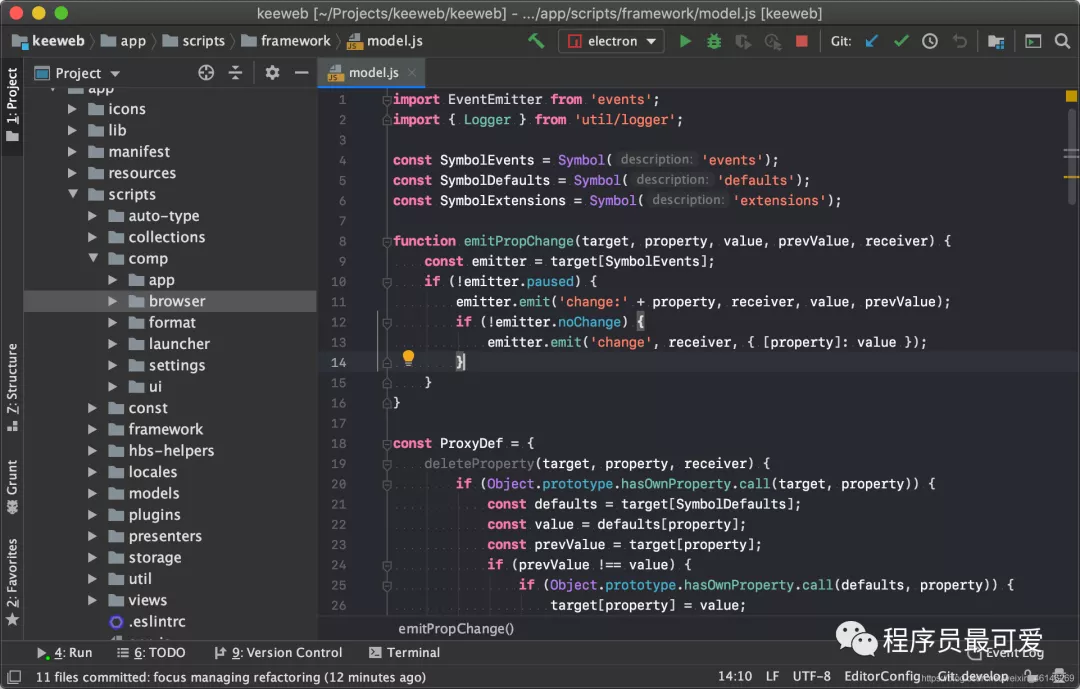
Task: Click the framework breadcrumb
Action: (x=286, y=41)
